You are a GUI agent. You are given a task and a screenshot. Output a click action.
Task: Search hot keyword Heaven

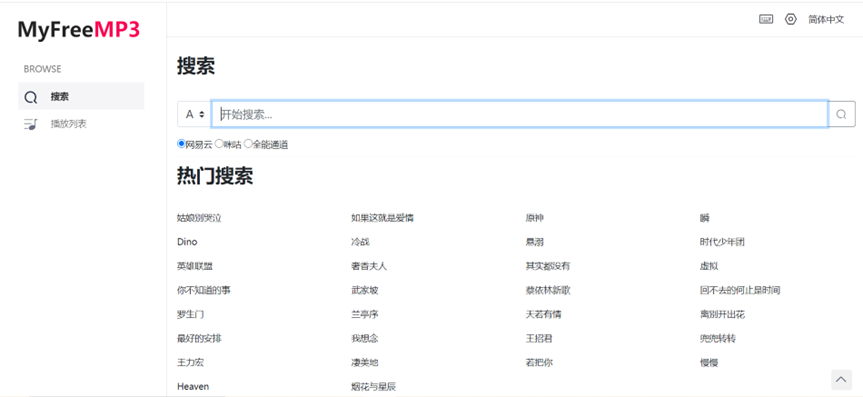coord(193,387)
